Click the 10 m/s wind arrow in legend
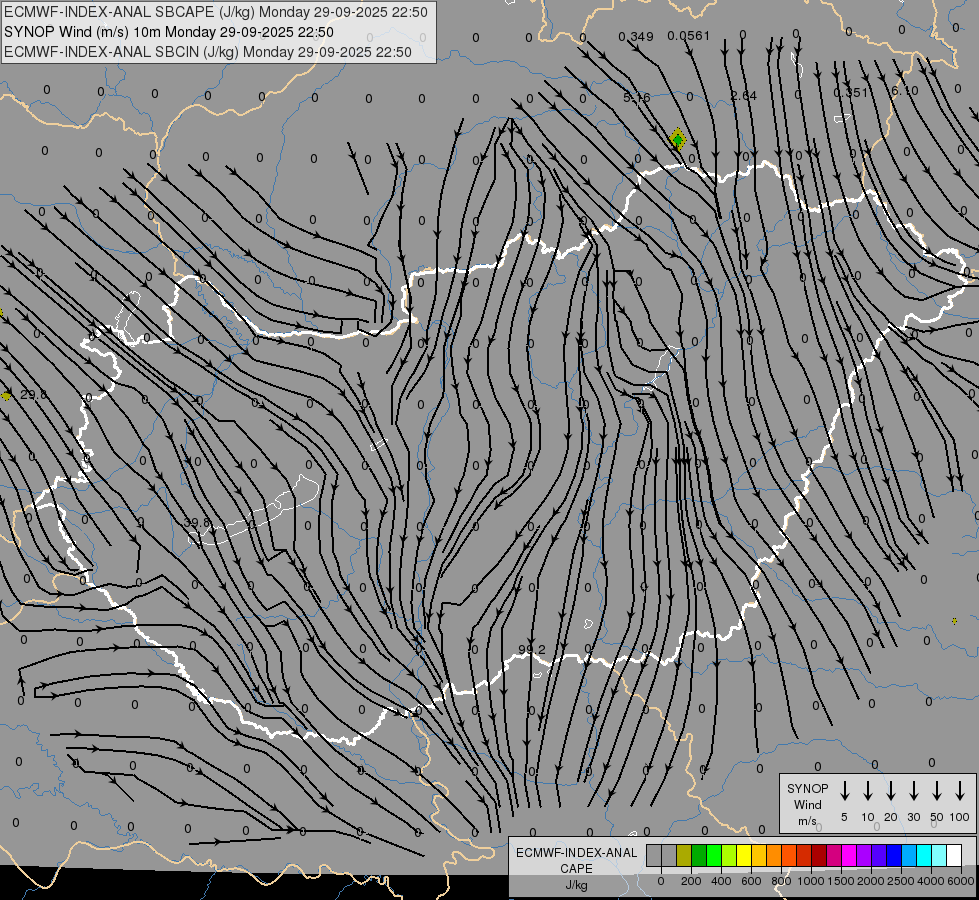This screenshot has height=900, width=979. pos(867,791)
